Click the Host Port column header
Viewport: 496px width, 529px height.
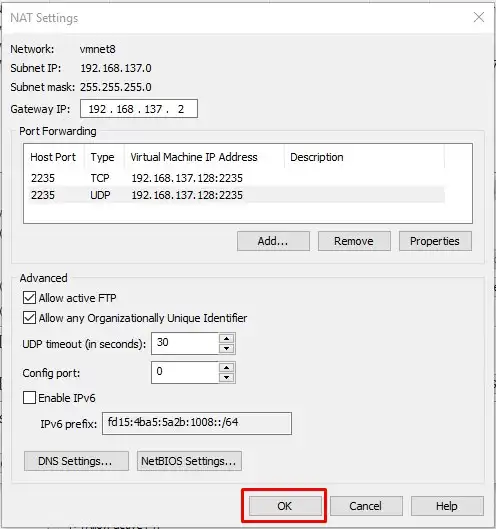54,157
